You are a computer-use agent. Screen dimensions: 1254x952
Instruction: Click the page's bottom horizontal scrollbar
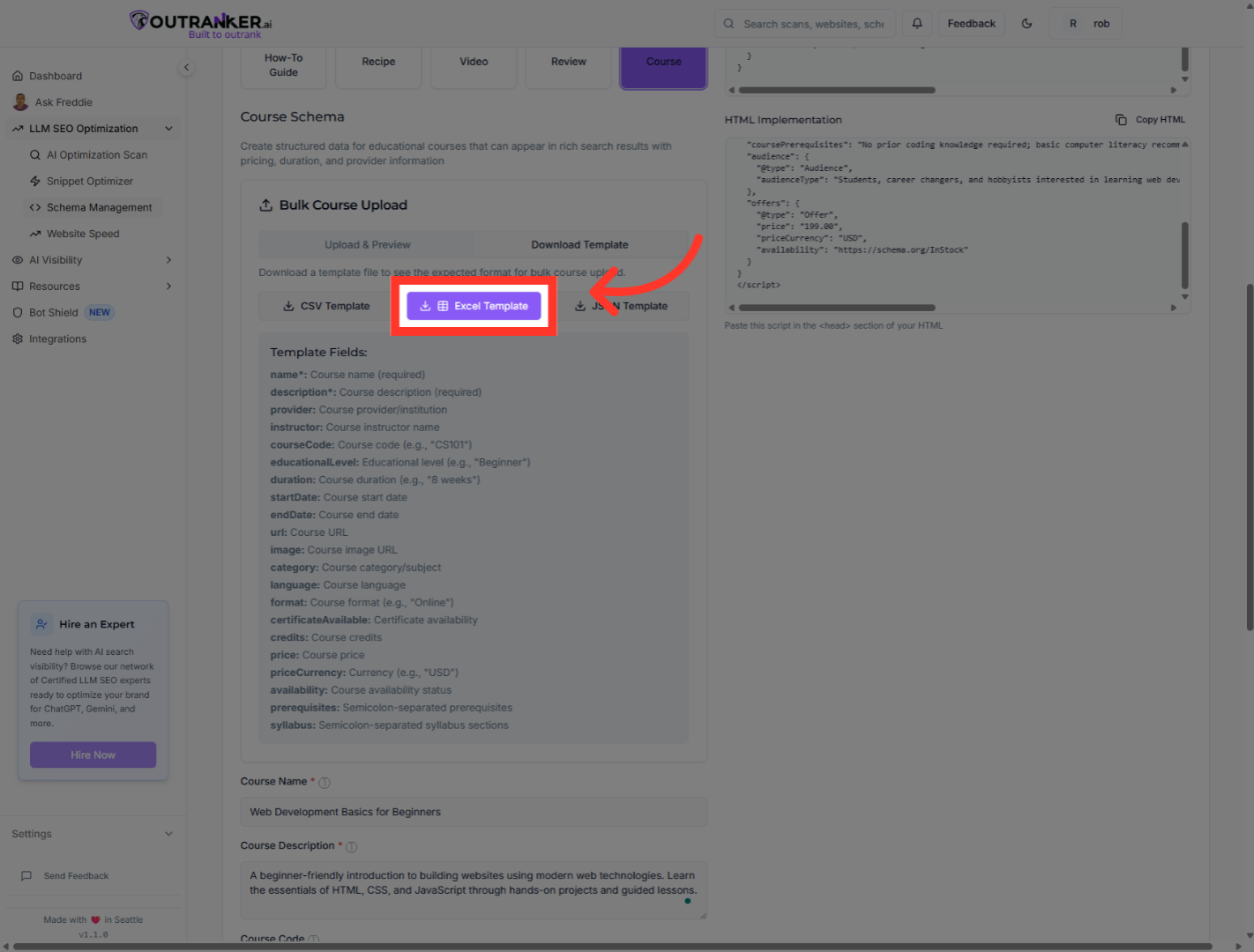point(613,948)
